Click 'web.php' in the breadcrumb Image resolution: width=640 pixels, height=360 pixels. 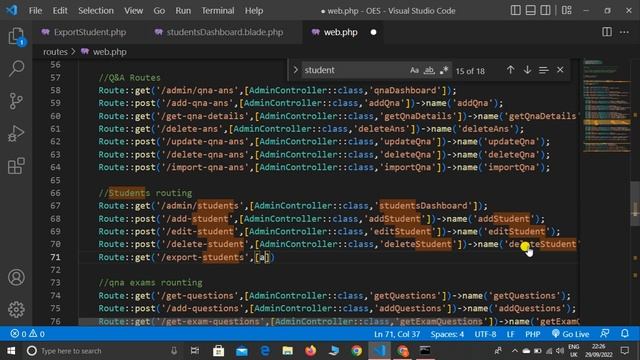pyautogui.click(x=109, y=52)
